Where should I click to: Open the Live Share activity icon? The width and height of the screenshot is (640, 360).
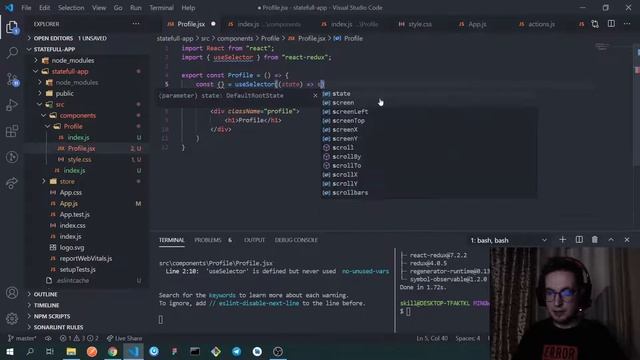tap(12, 183)
